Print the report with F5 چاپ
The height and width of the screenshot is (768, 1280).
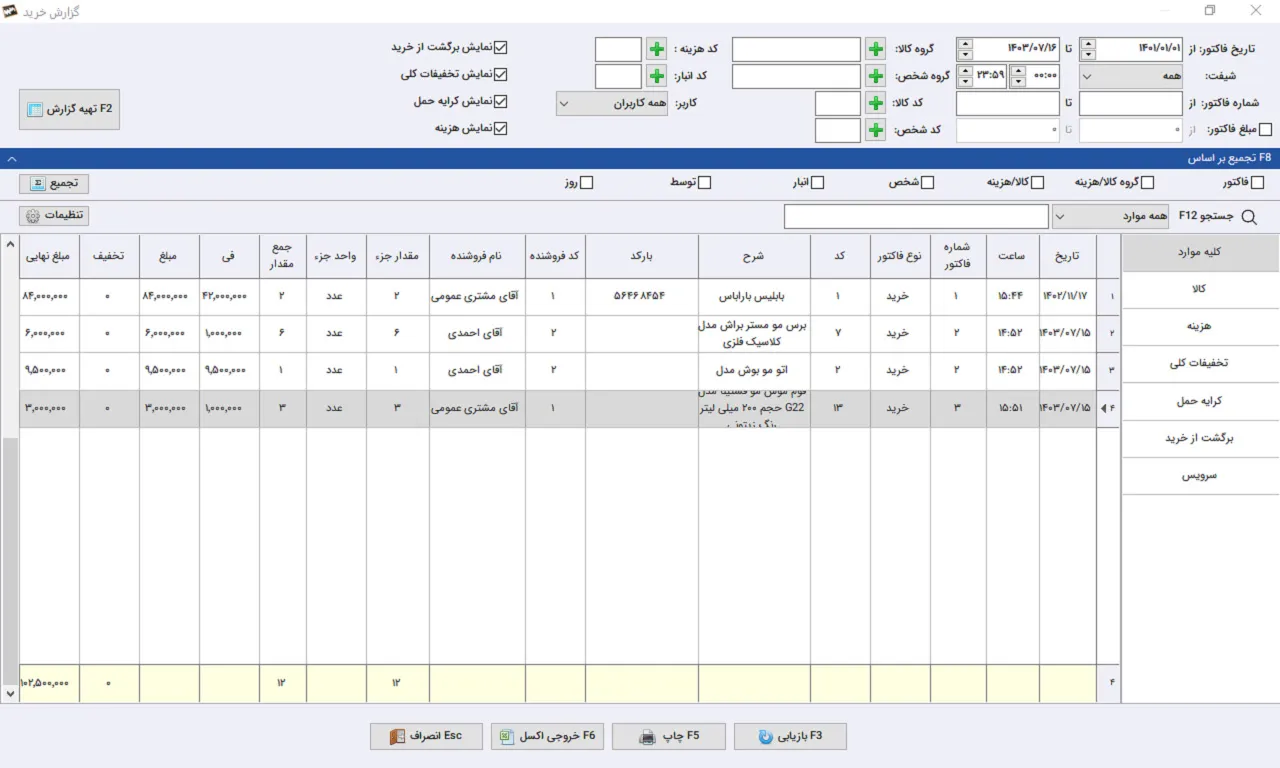click(x=669, y=736)
